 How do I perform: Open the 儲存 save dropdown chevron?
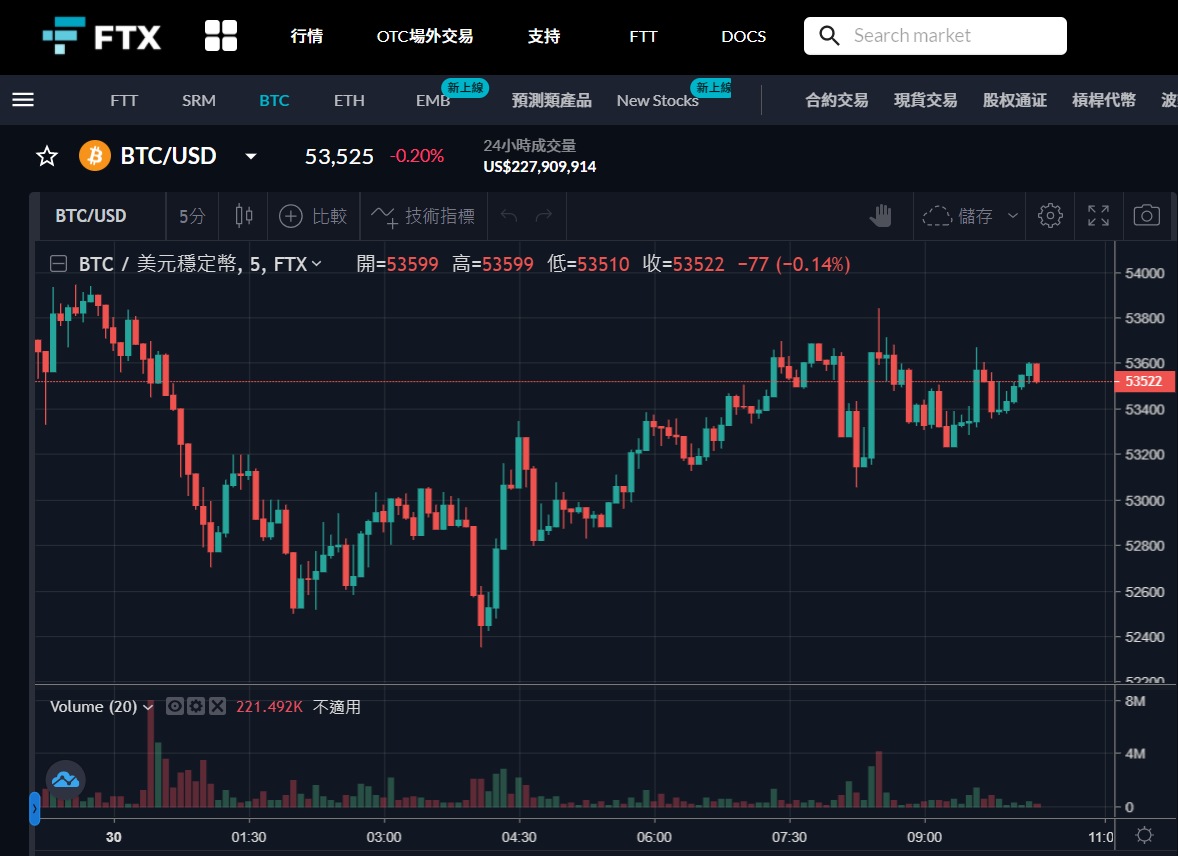click(1013, 216)
